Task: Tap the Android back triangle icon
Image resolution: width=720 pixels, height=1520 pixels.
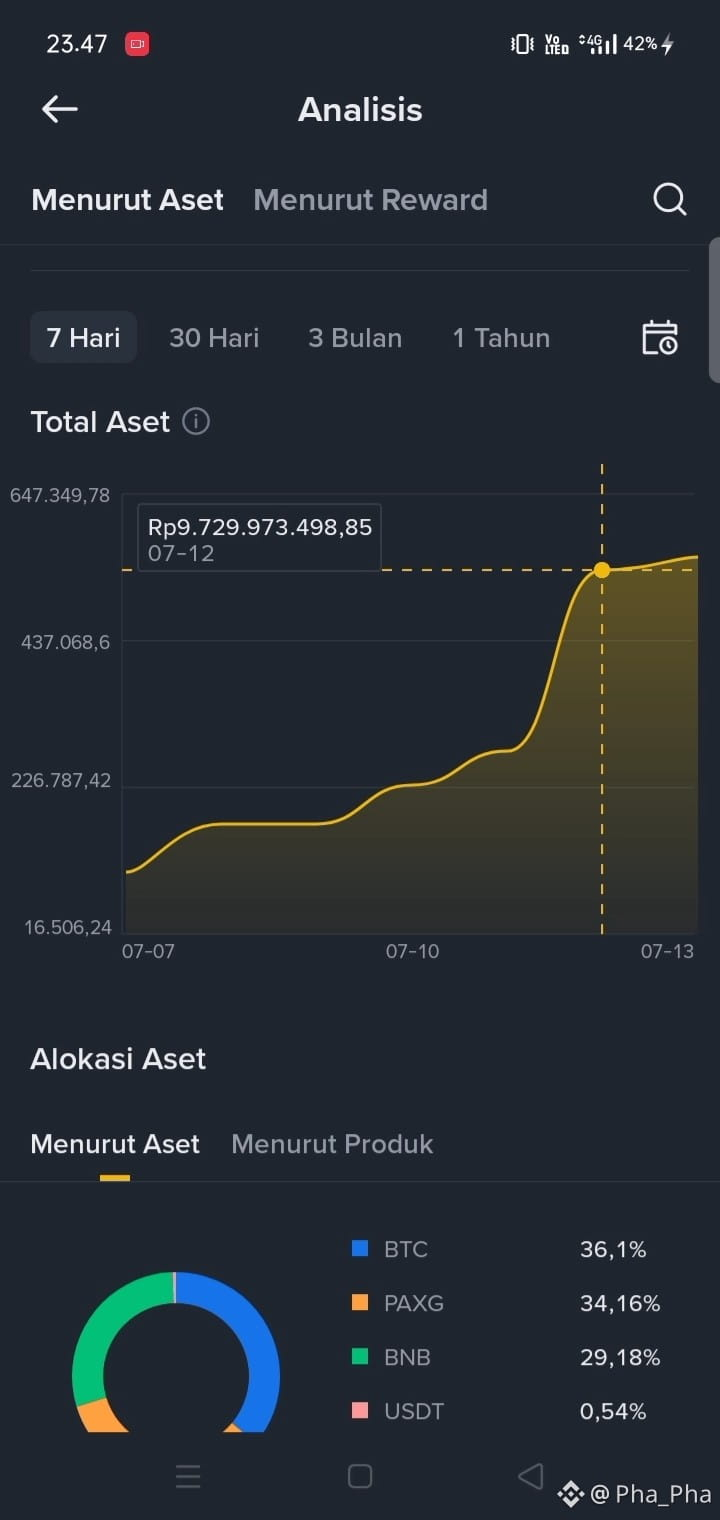Action: pyautogui.click(x=531, y=1476)
